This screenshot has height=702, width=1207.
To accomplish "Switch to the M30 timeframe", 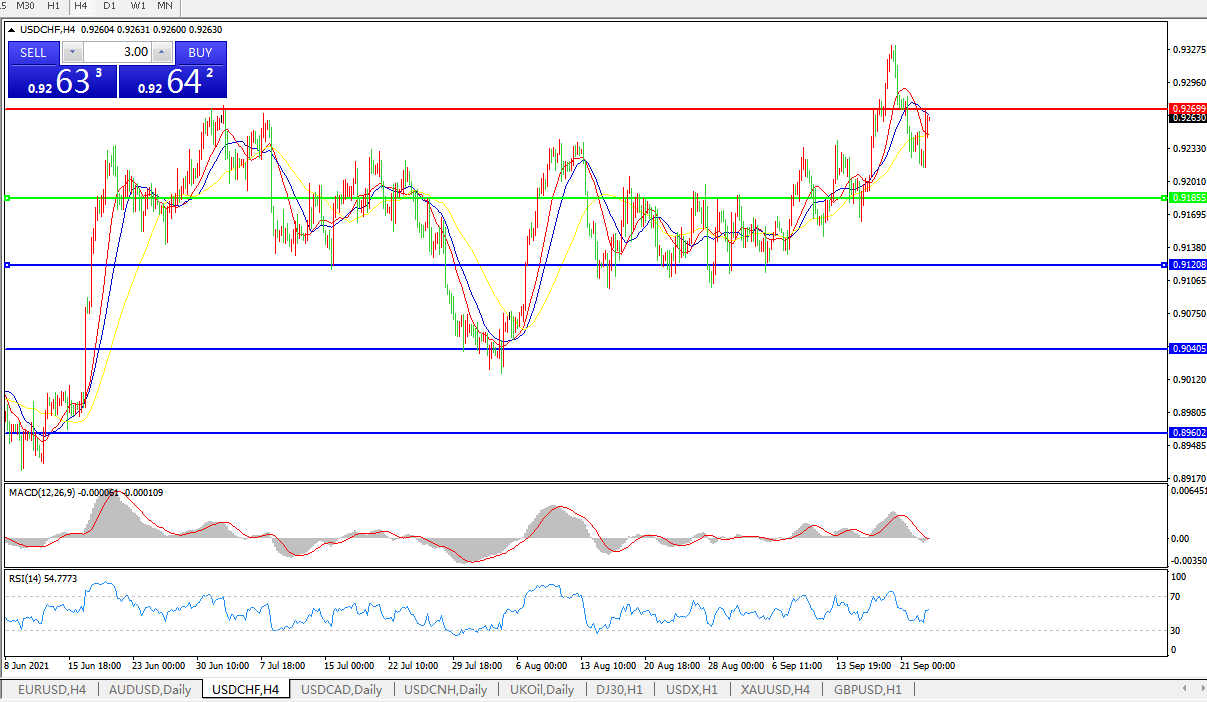I will (x=26, y=6).
